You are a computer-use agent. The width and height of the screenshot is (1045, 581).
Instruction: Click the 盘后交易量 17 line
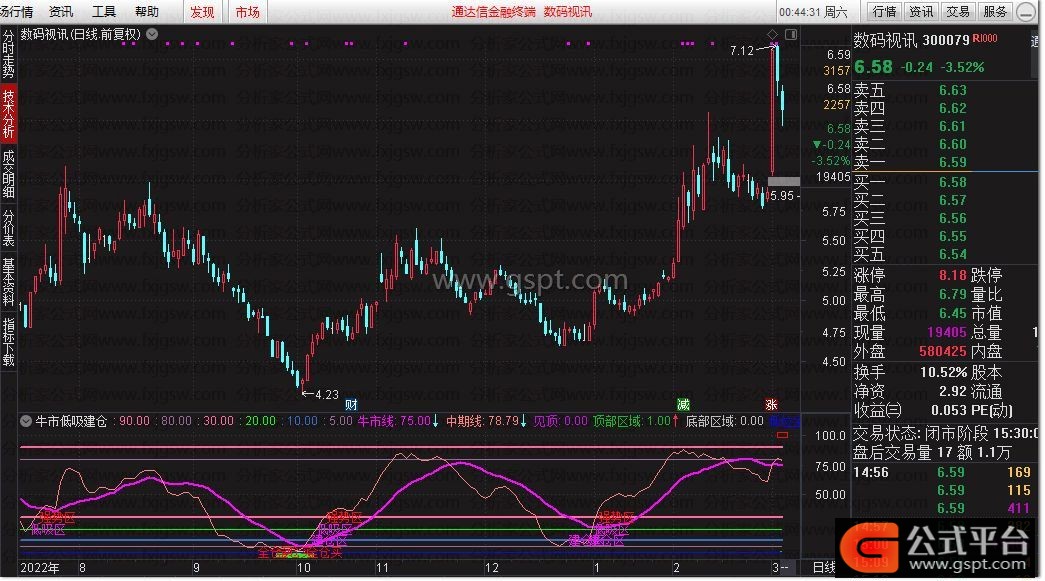[x=933, y=452]
